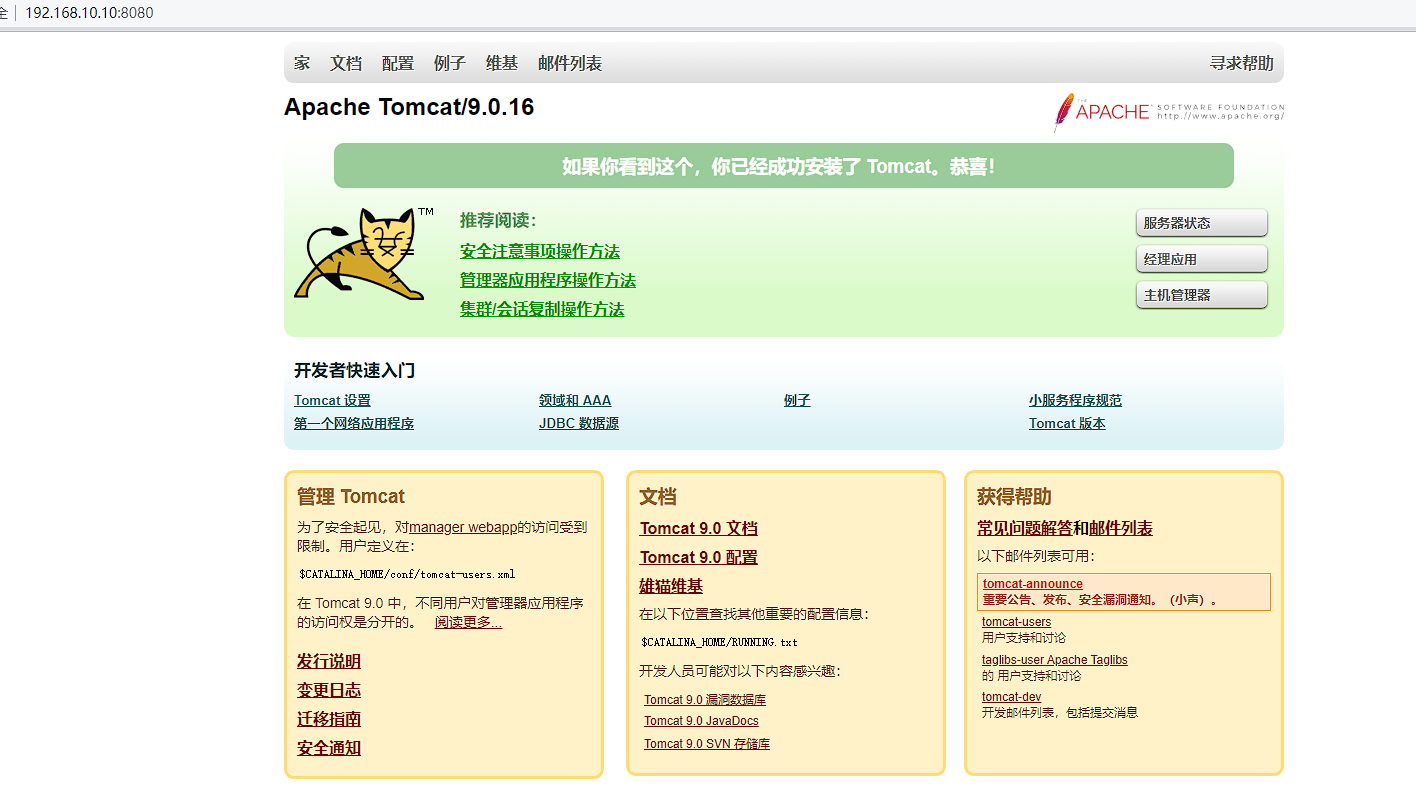The image size is (1416, 805).
Task: Click the 管理 Tomcat panel heading
Action: coord(351,497)
